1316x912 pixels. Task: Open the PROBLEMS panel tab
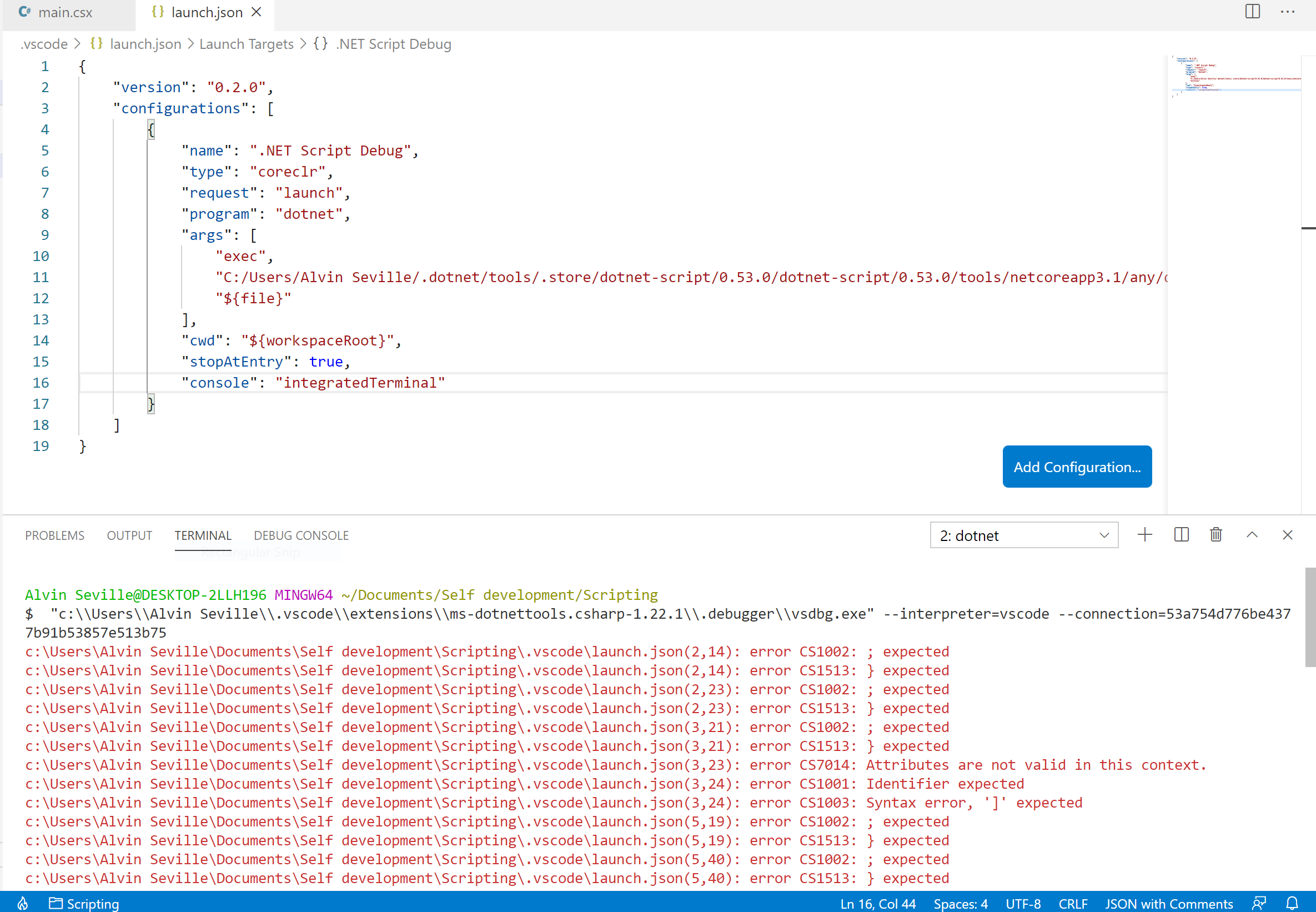54,535
